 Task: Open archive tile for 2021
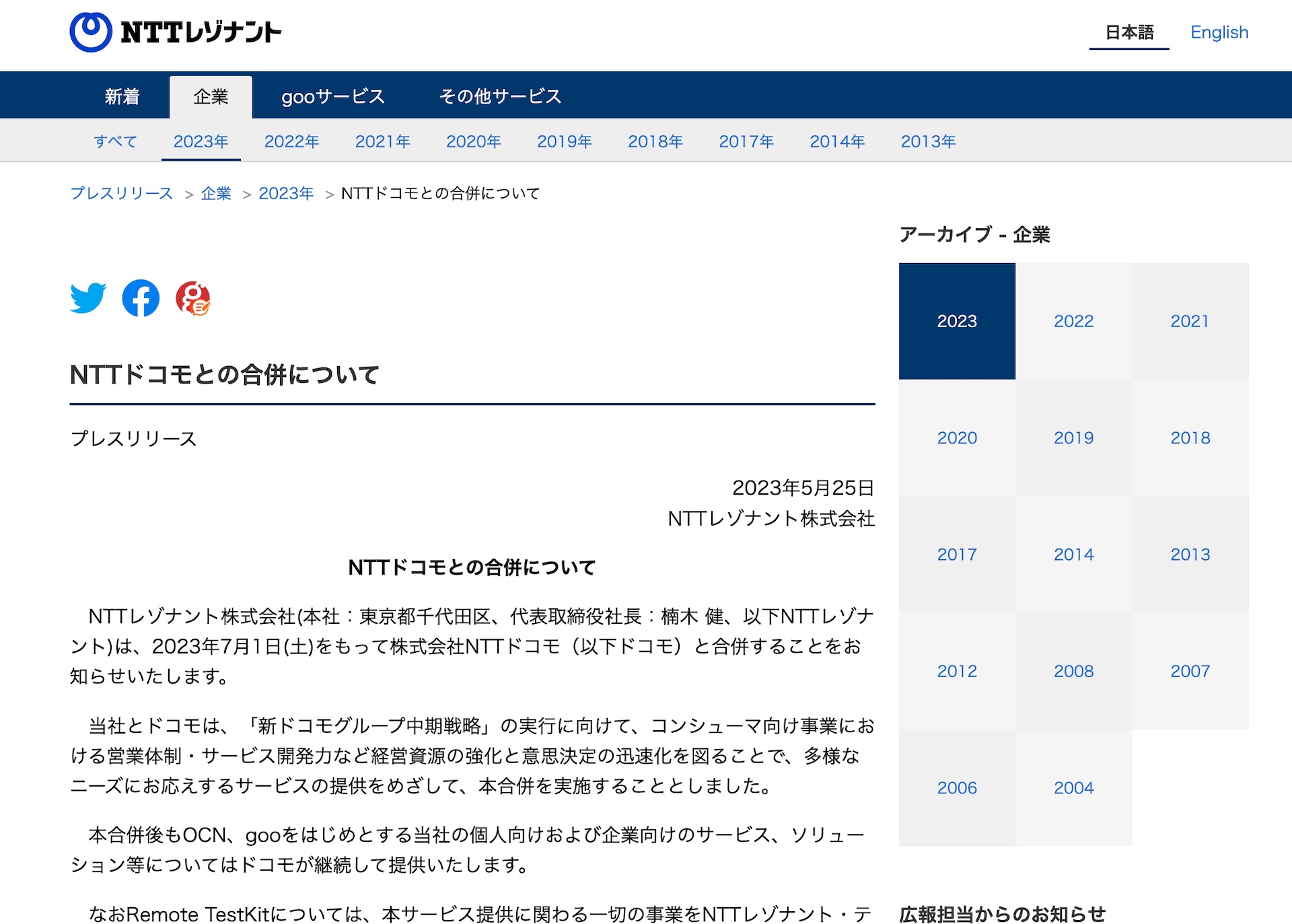click(1190, 321)
